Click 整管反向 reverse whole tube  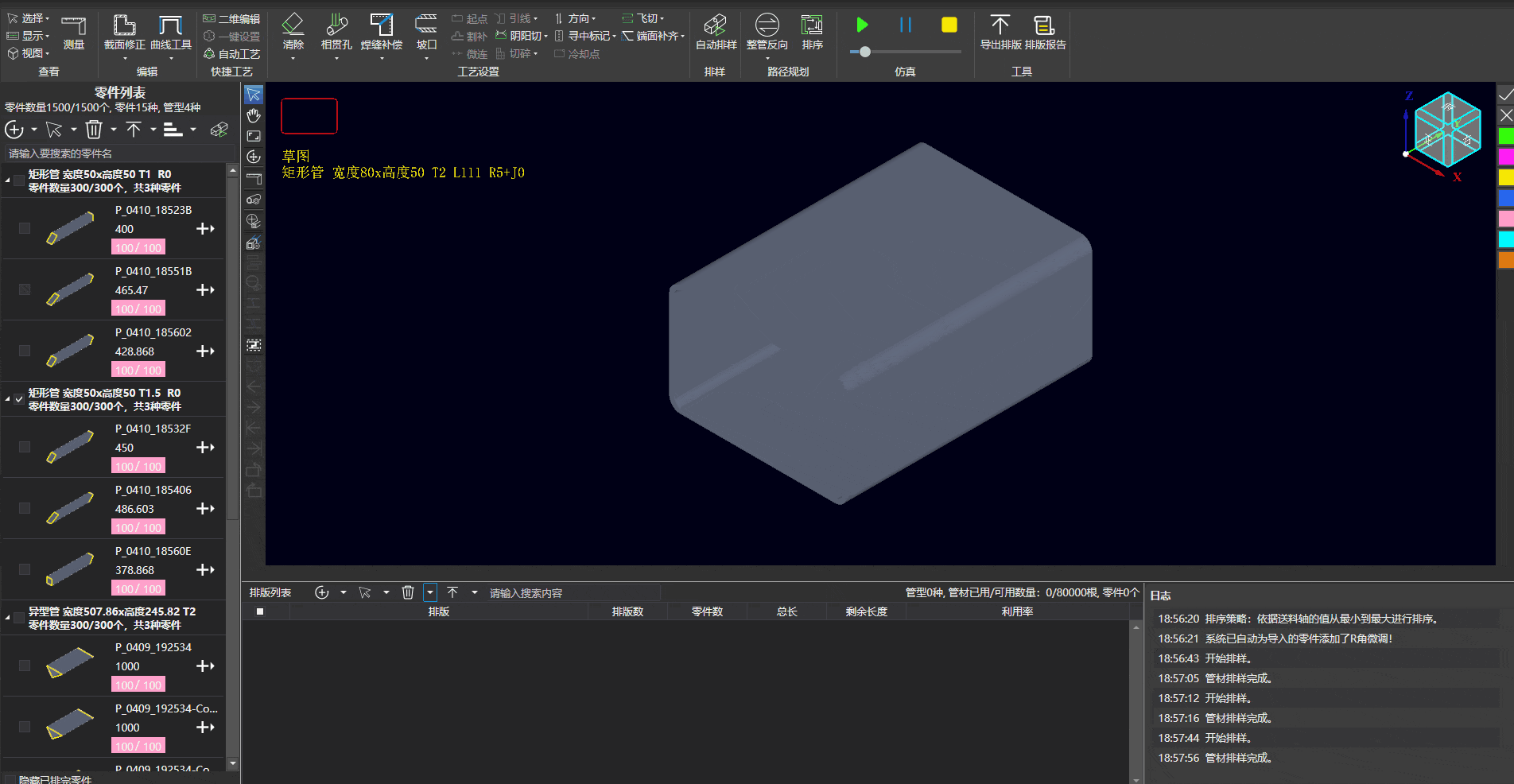[767, 33]
